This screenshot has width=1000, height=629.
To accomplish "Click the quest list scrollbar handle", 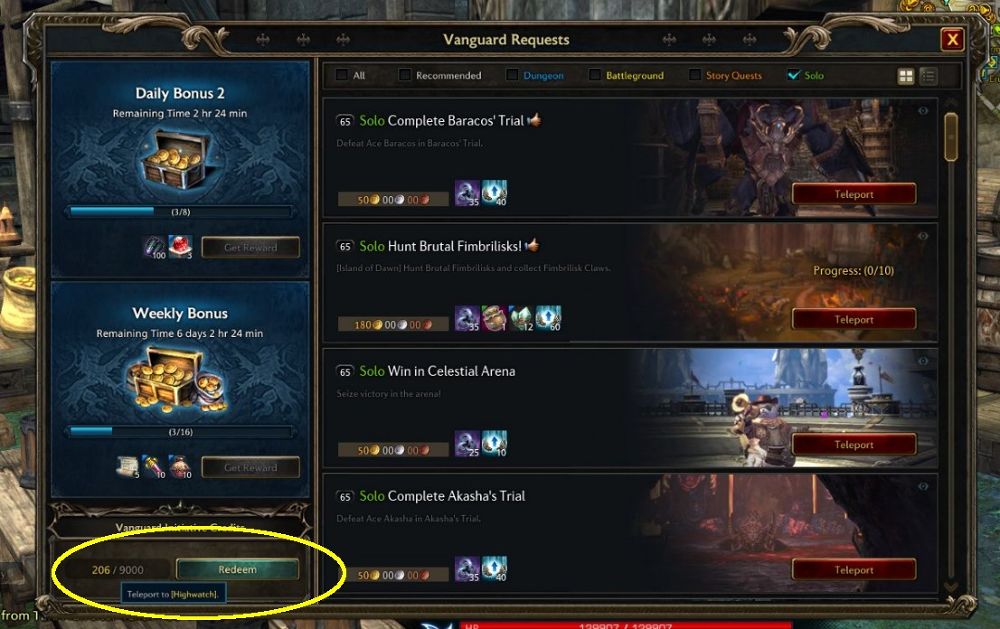I will [x=951, y=136].
